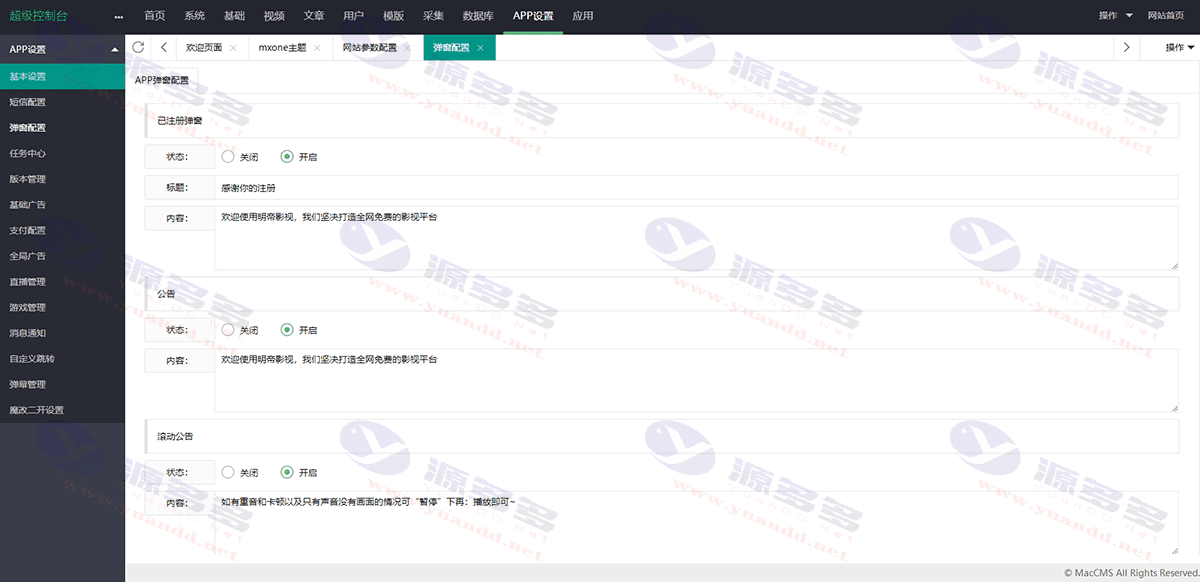
Task: Select 关闭 for 滚动公告 status
Action: [x=240, y=473]
